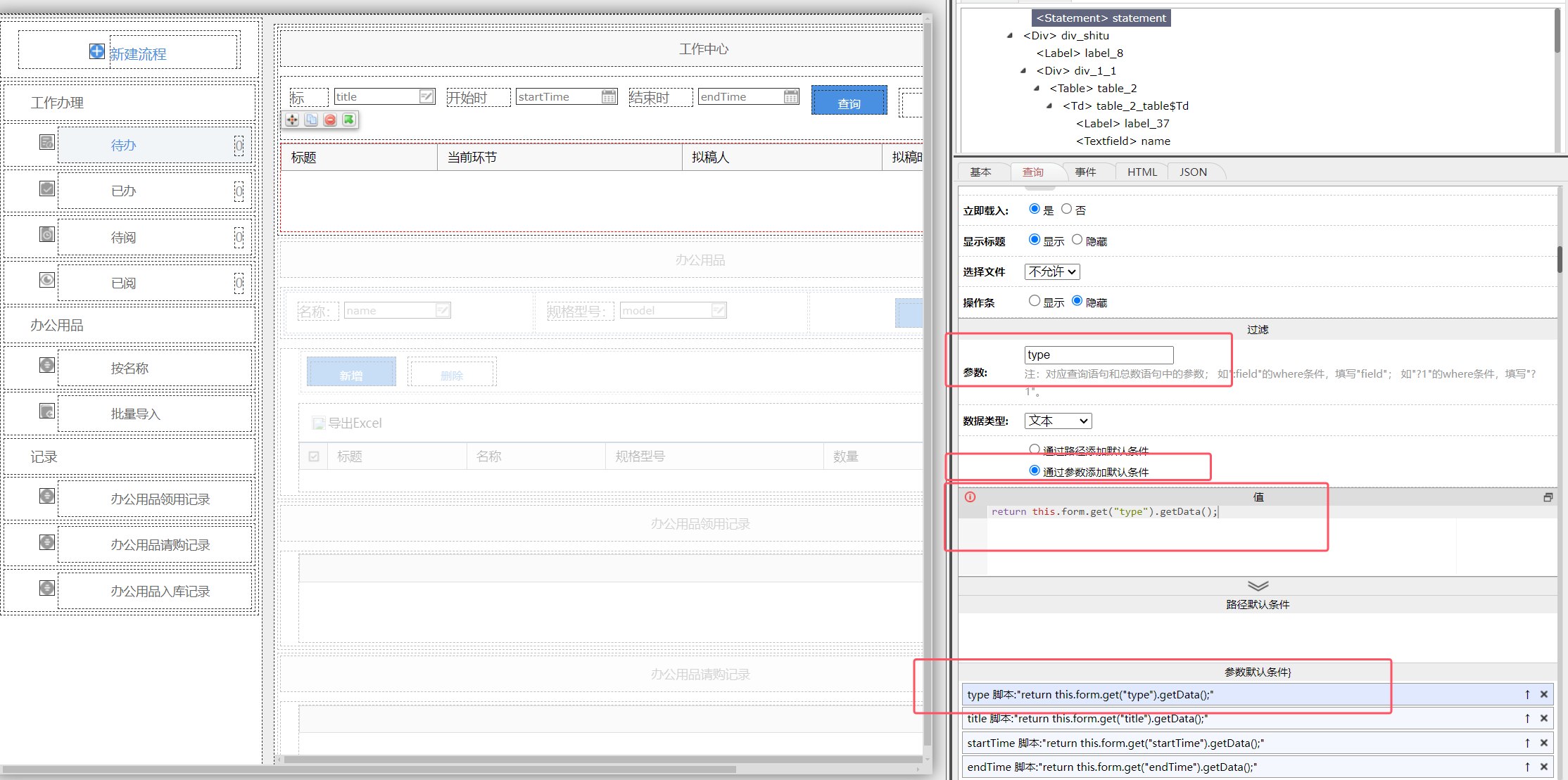1568x780 pixels.
Task: Click the move handle icon in floating toolbar
Action: tap(292, 120)
